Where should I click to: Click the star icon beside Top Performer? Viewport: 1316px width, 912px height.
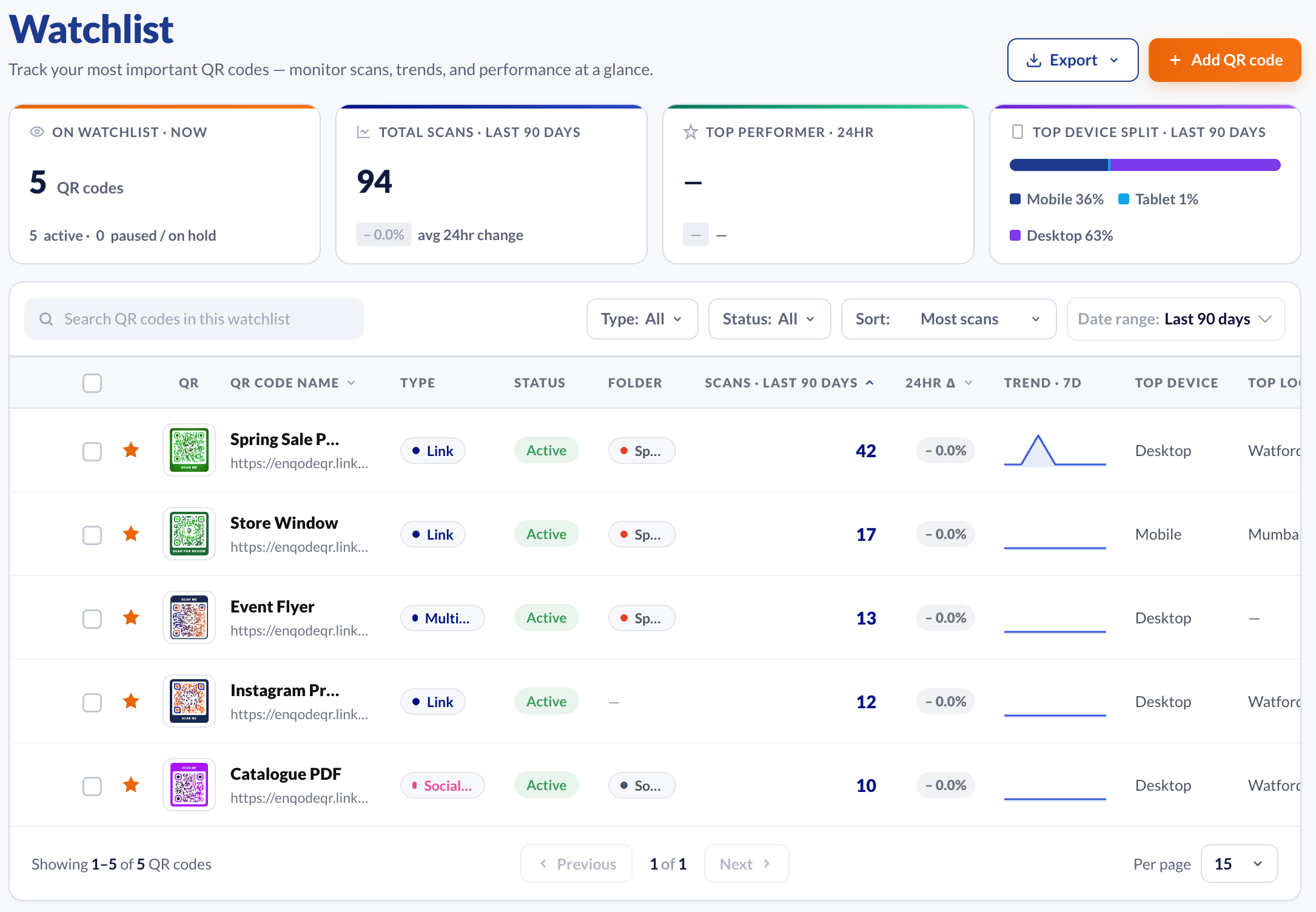(x=690, y=132)
